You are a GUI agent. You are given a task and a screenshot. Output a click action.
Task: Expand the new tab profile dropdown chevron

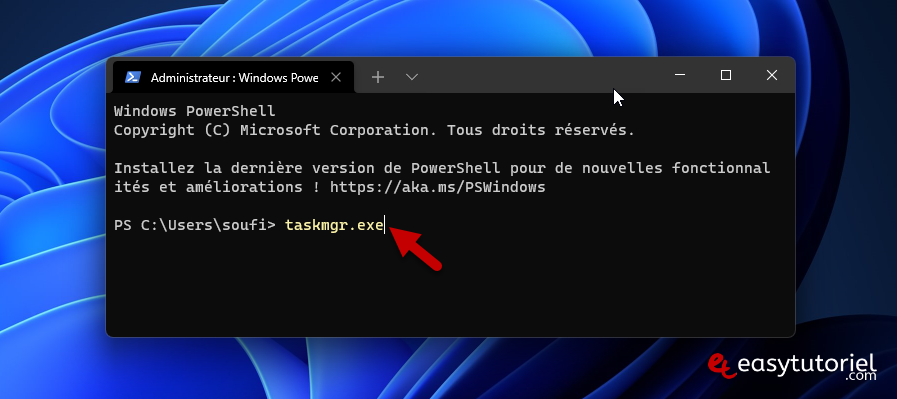(412, 77)
